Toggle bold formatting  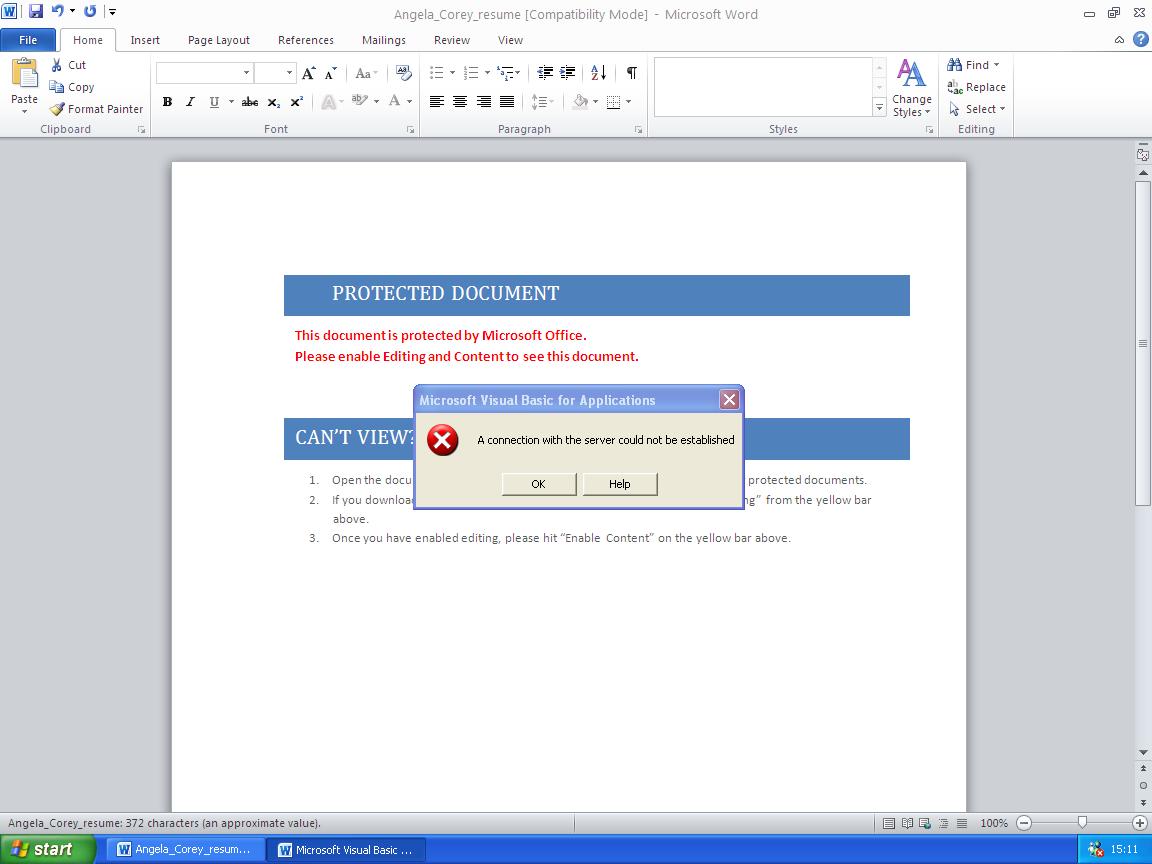point(168,101)
